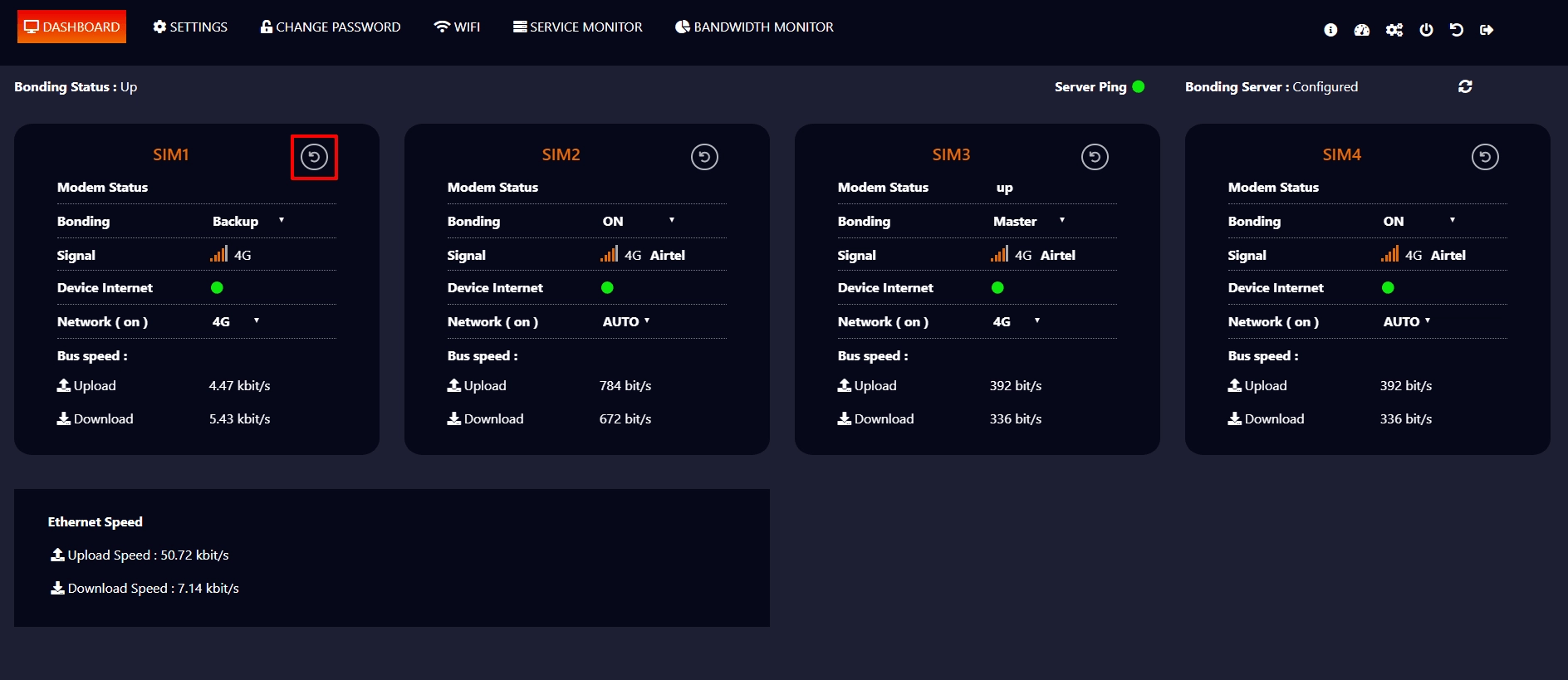The width and height of the screenshot is (1568, 680).
Task: Click the SIM1 card title
Action: (x=171, y=154)
